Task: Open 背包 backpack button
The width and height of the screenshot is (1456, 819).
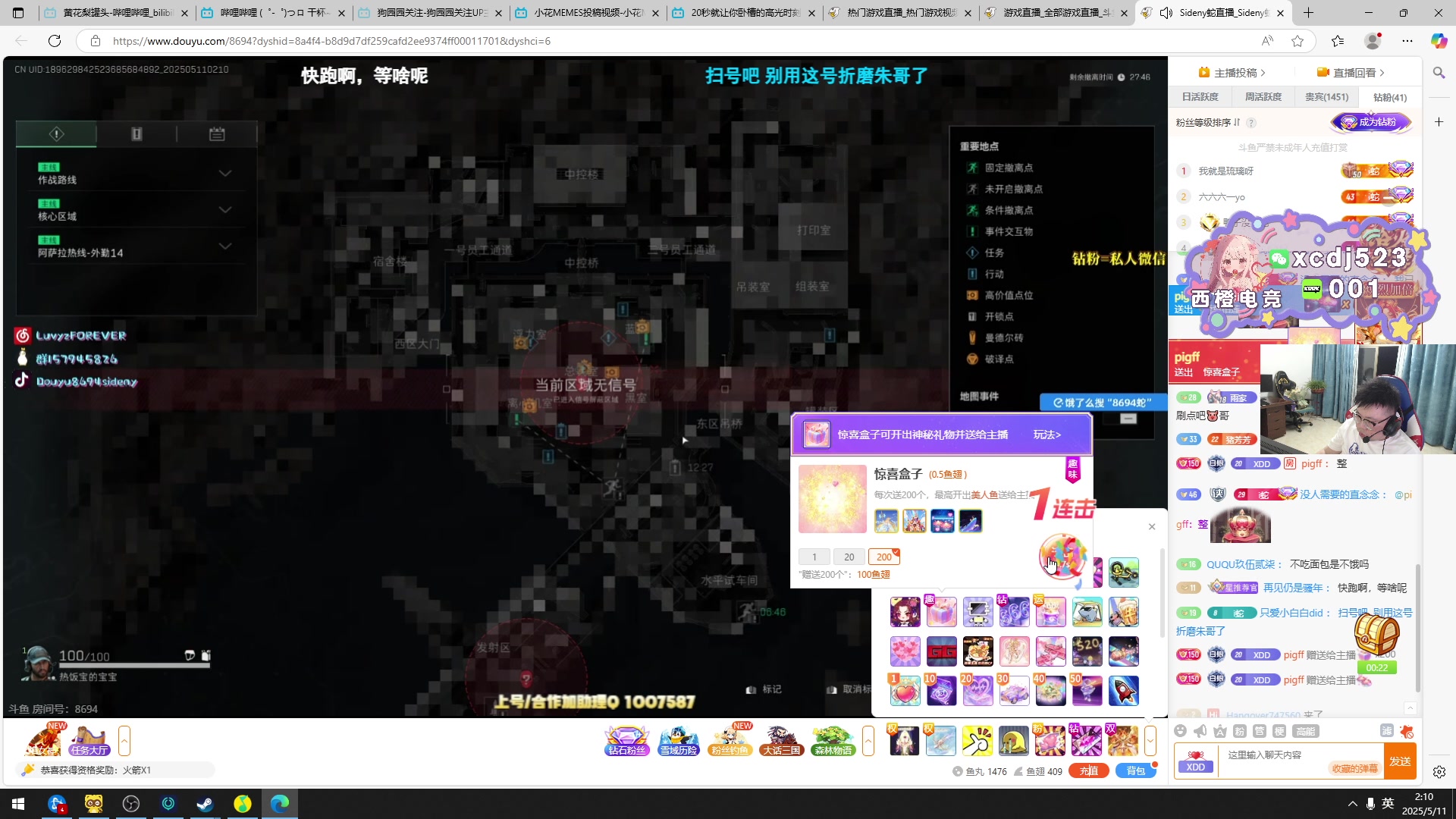Action: coord(1135,771)
